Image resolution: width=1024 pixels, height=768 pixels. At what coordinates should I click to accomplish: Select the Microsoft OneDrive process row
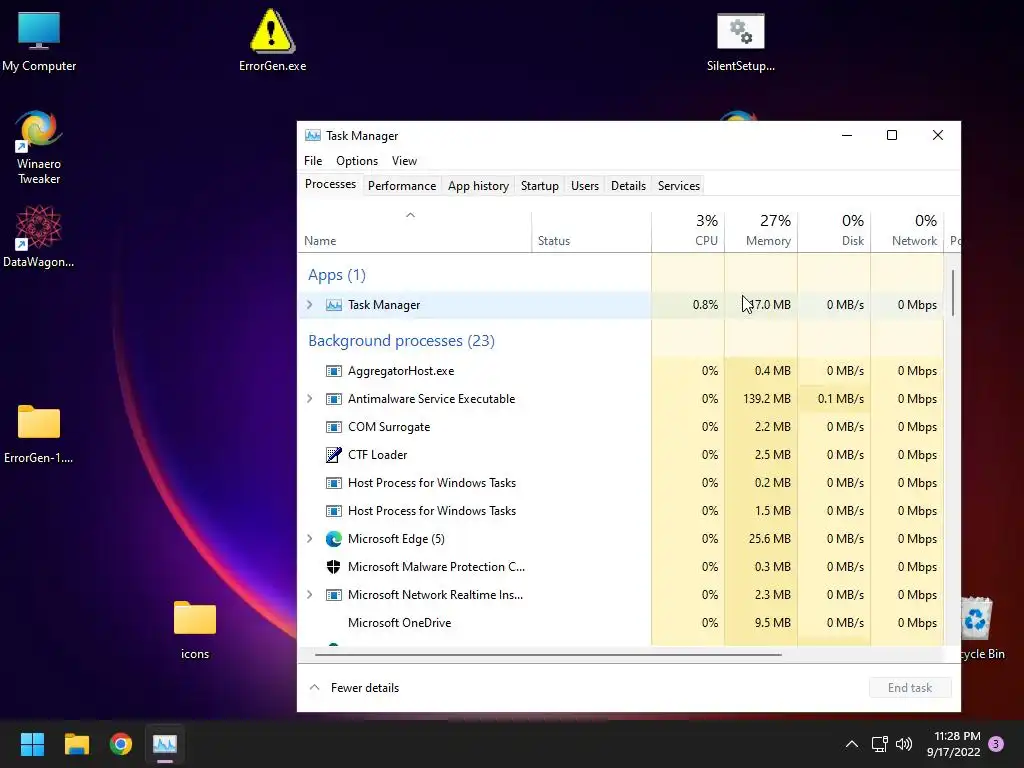(x=621, y=623)
